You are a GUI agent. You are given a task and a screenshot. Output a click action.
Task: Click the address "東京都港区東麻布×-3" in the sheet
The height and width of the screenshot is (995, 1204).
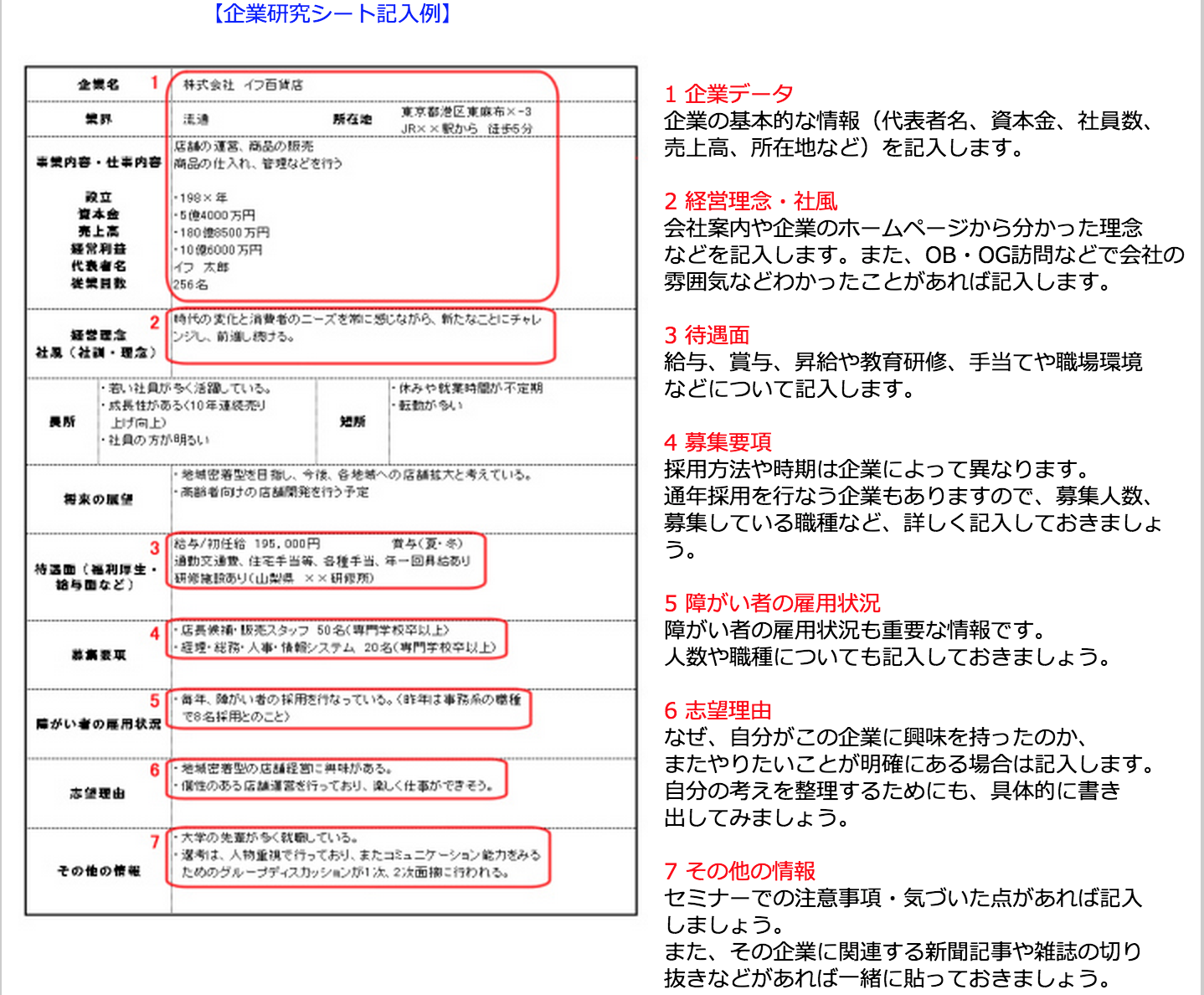466,111
